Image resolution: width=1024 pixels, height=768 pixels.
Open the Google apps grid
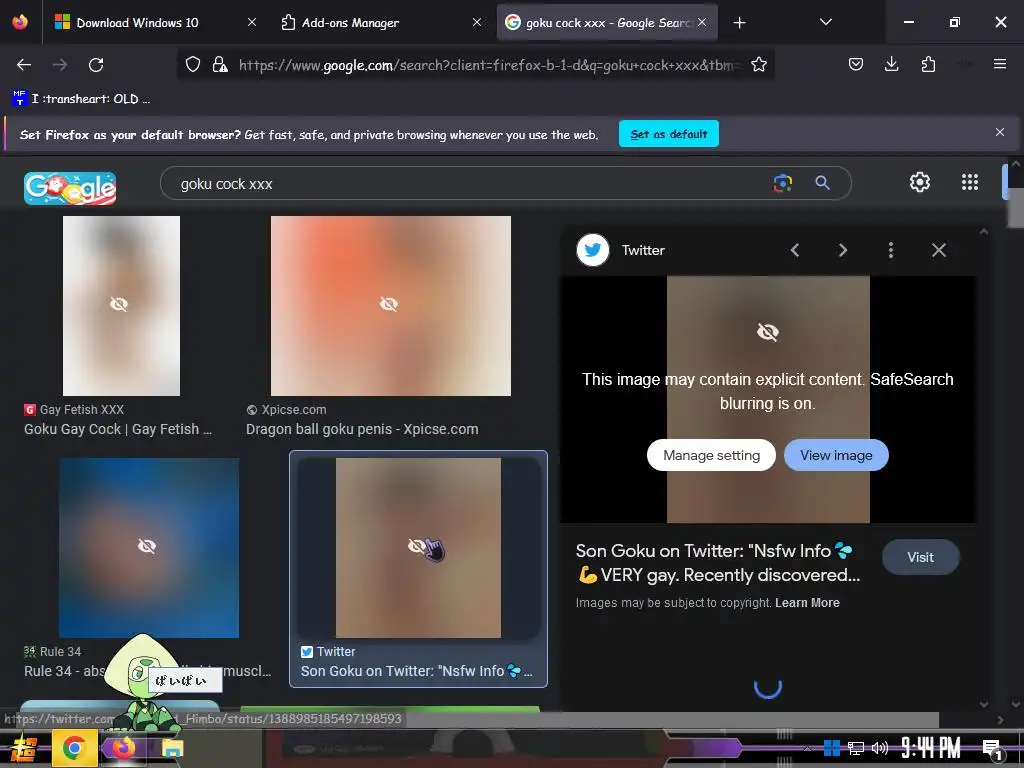970,182
